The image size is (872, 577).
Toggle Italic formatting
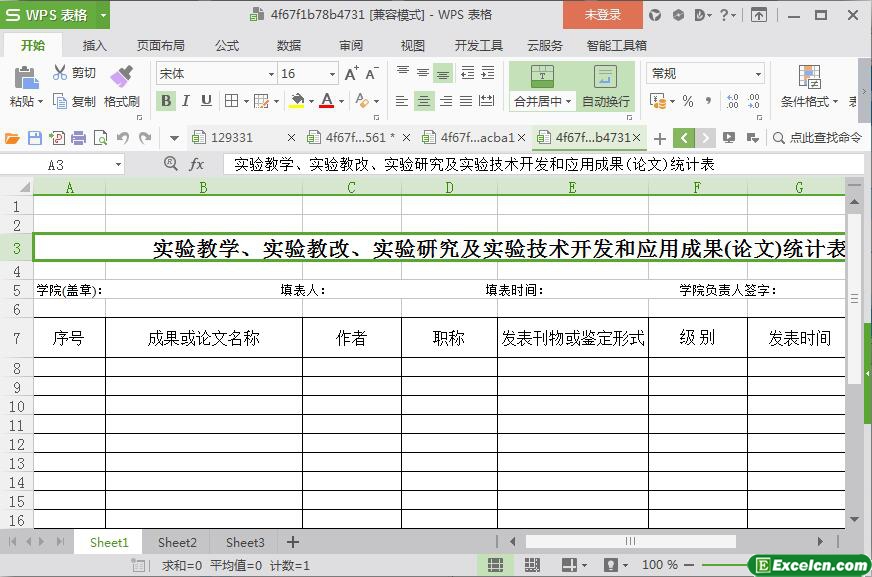point(186,101)
